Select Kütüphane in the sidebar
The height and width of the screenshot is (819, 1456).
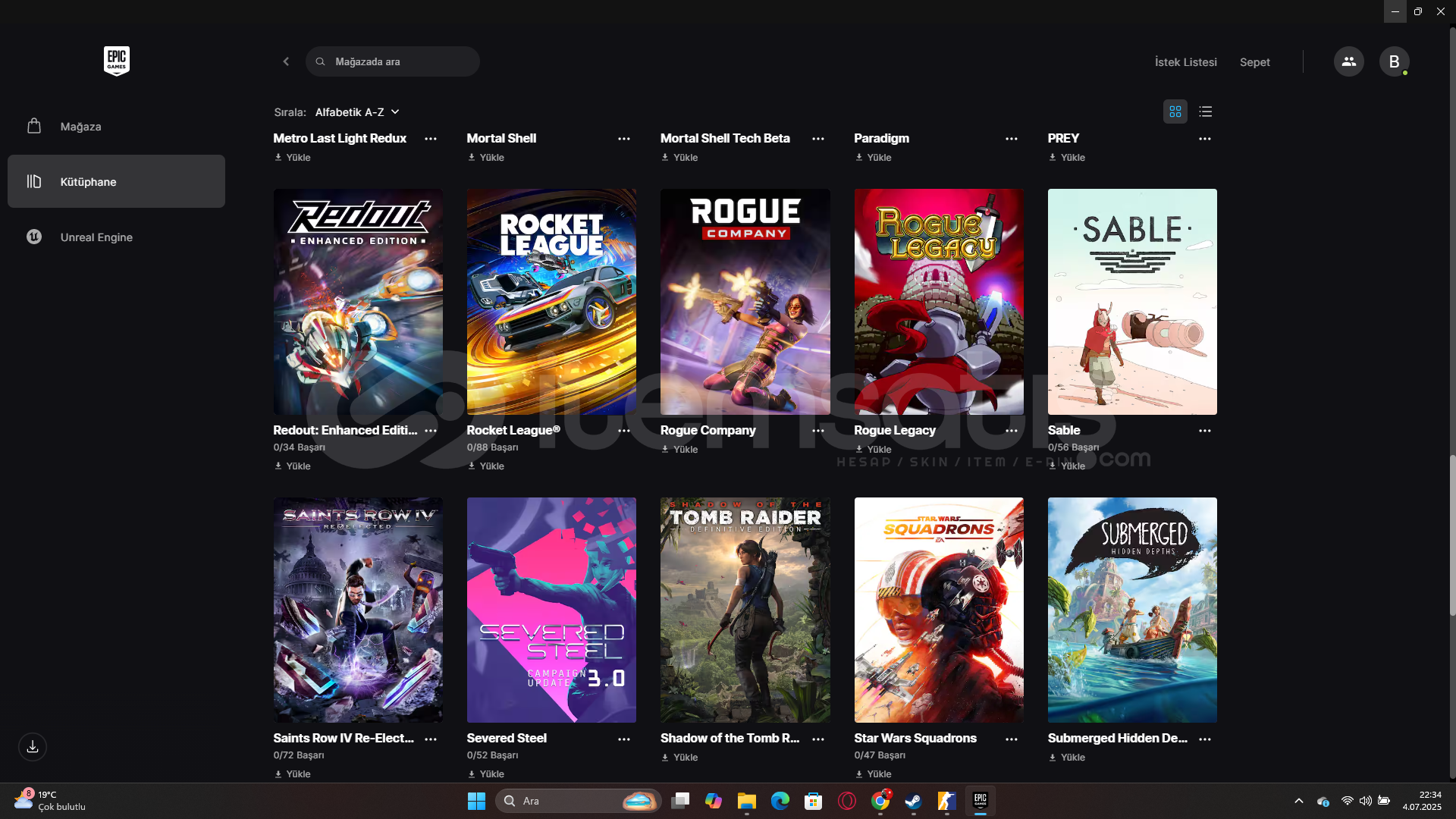[x=116, y=181]
